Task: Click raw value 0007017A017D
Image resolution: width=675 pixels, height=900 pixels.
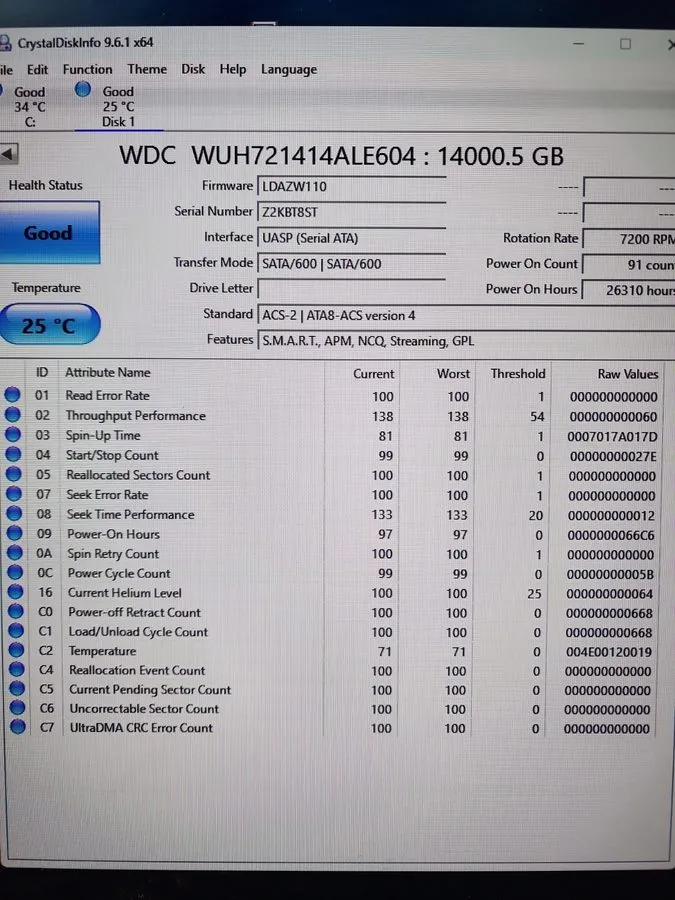Action: pyautogui.click(x=612, y=437)
